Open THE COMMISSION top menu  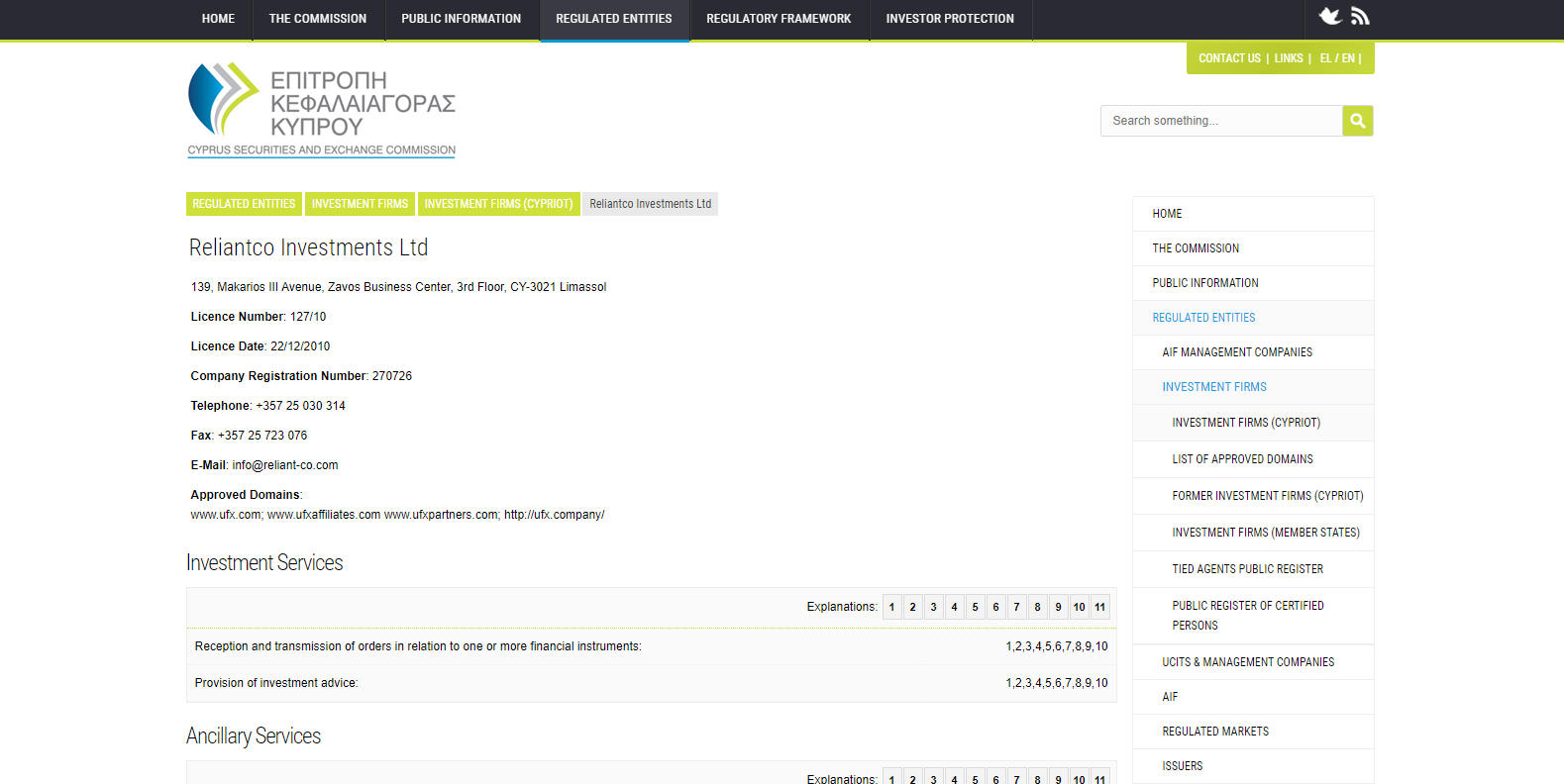coord(318,19)
